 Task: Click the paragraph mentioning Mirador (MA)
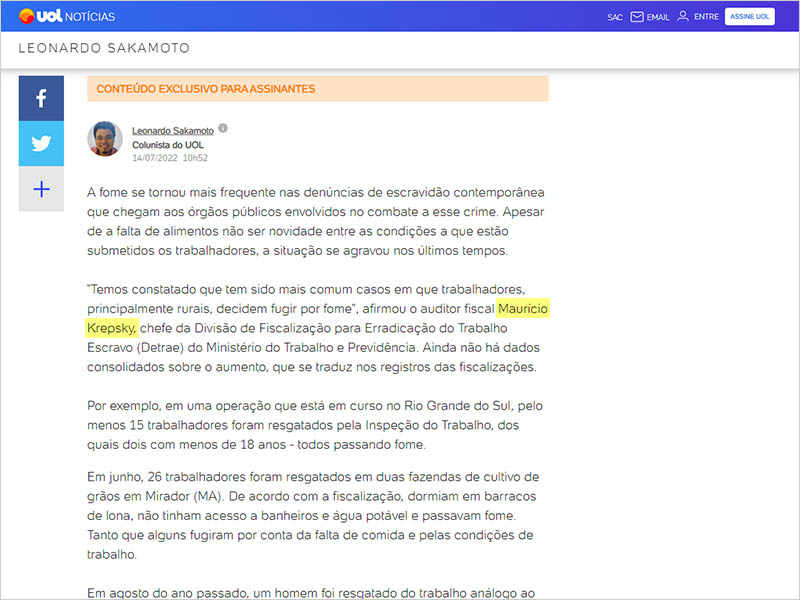click(x=314, y=514)
